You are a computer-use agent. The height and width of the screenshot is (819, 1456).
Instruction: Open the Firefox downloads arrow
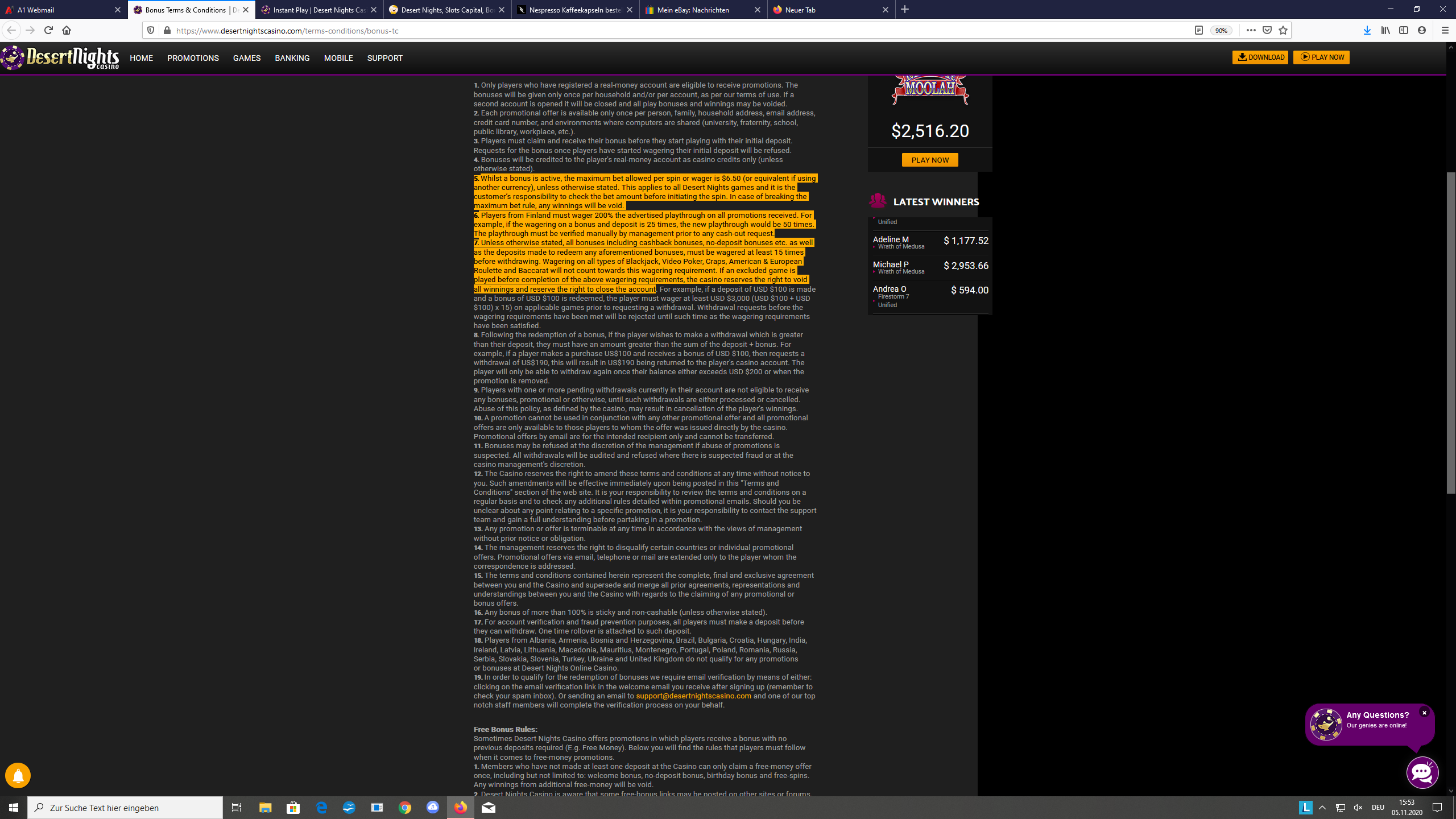1367,30
